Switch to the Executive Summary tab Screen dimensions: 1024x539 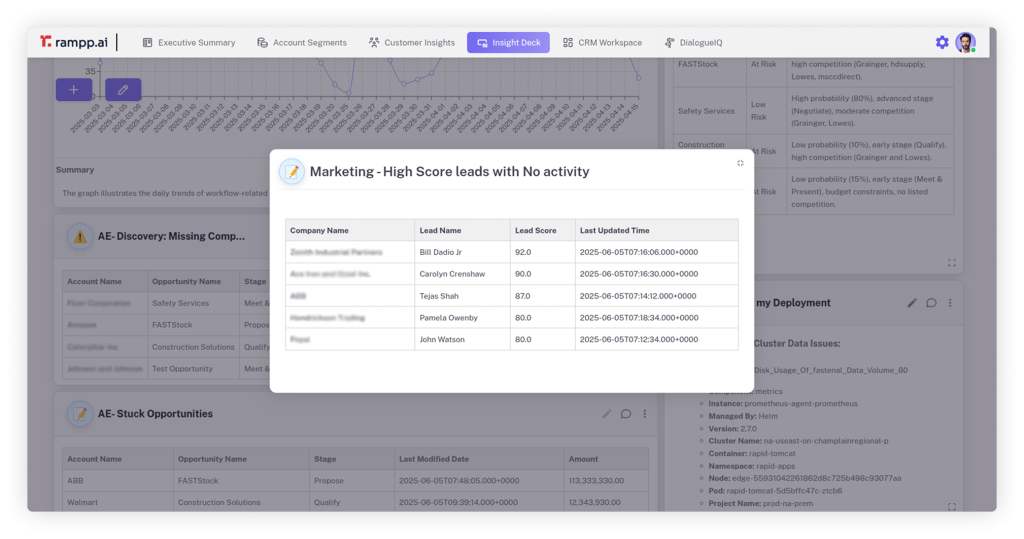[189, 43]
